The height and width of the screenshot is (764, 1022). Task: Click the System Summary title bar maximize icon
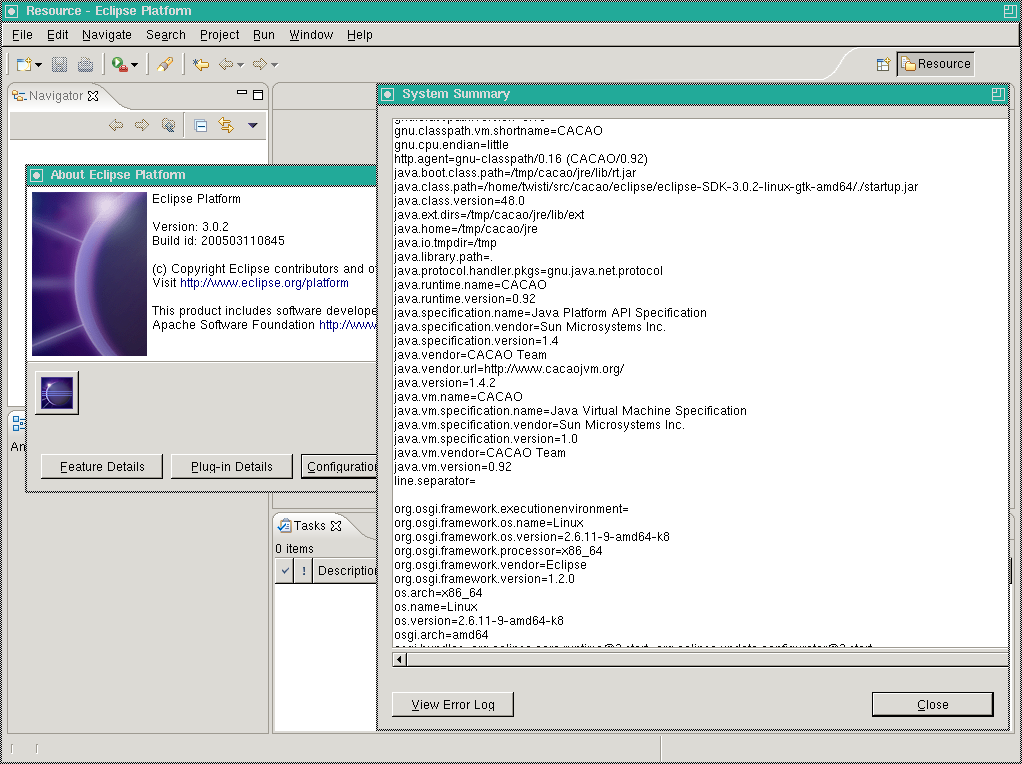(998, 94)
